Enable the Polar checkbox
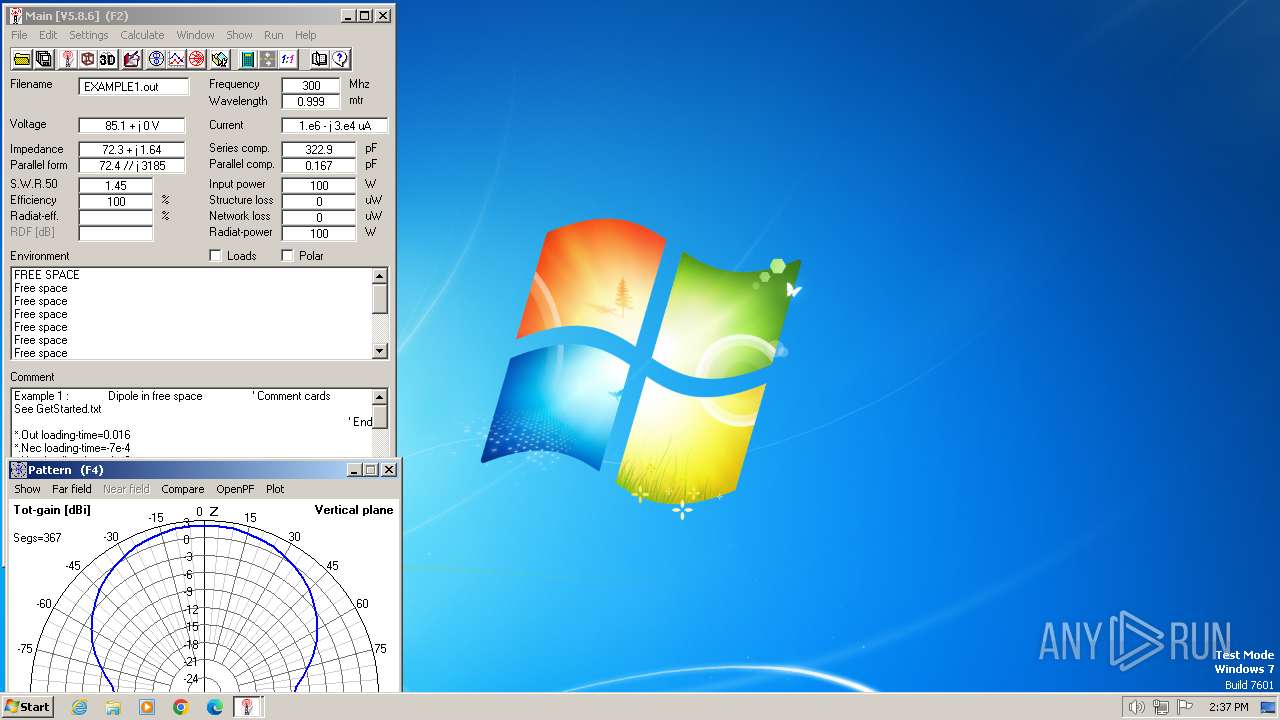Screen dimensions: 1280x720 pos(288,256)
